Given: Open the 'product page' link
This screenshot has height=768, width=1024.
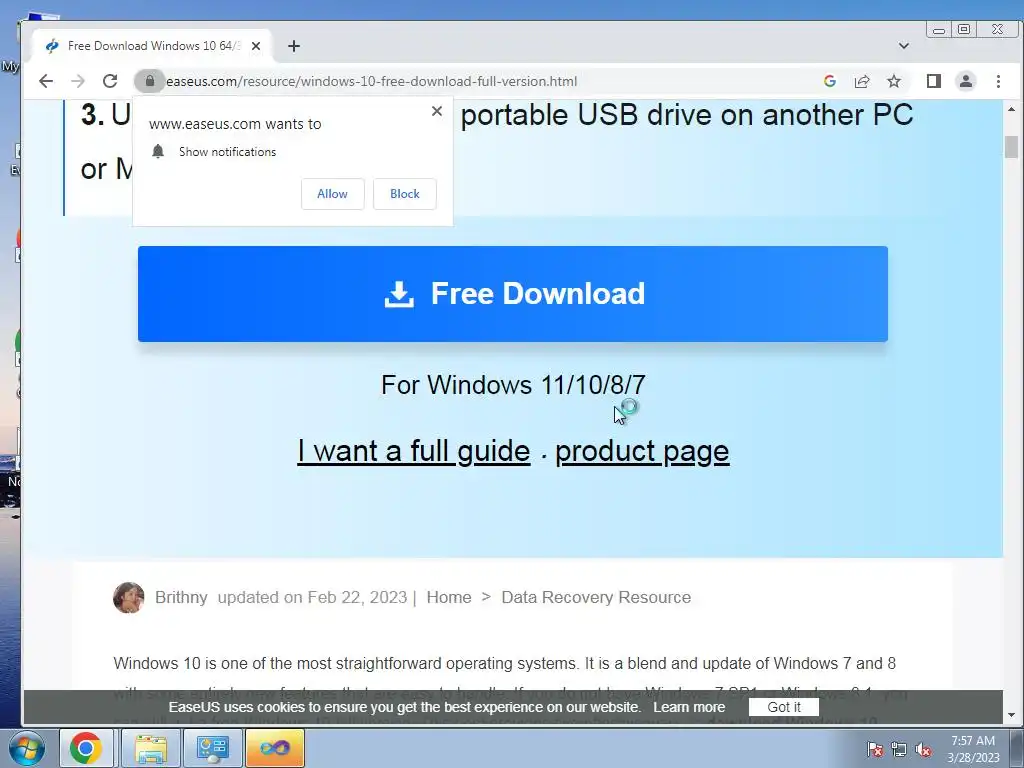Looking at the screenshot, I should click(642, 451).
